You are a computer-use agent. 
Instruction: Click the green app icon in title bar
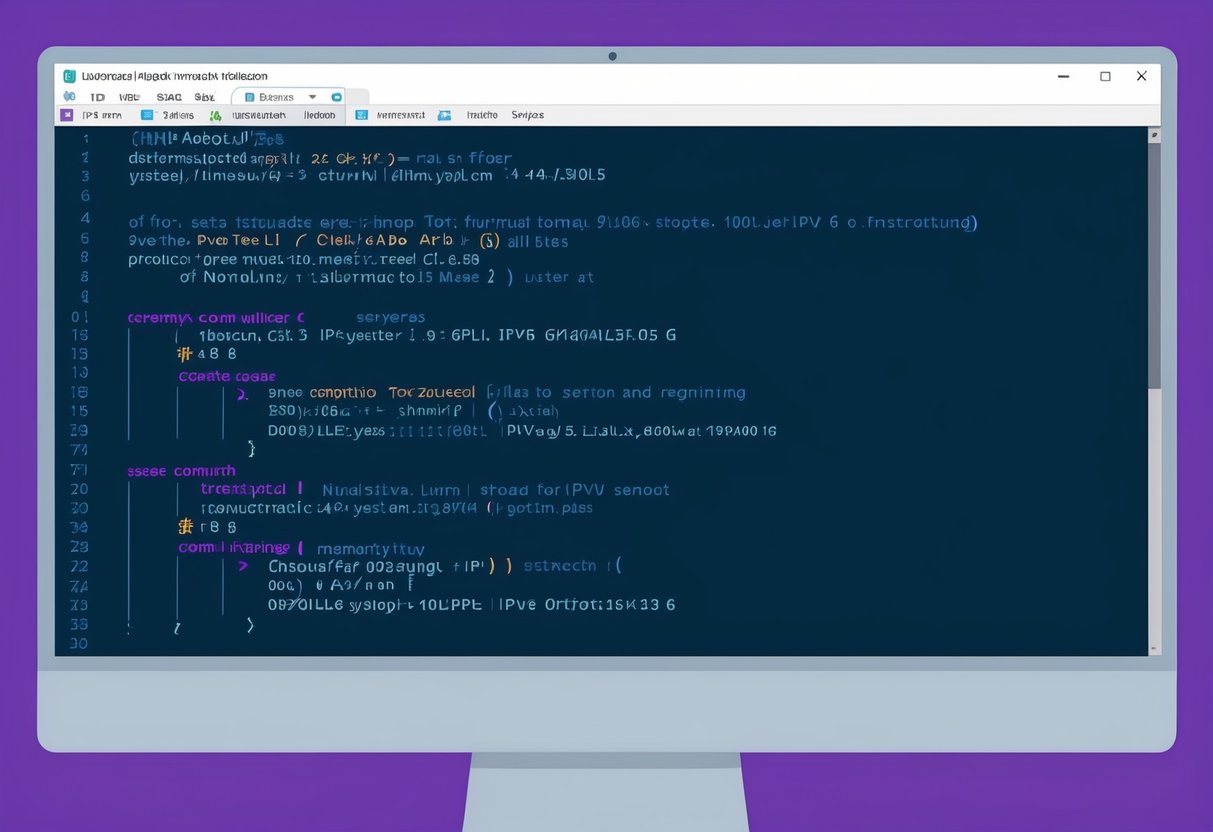pyautogui.click(x=69, y=76)
